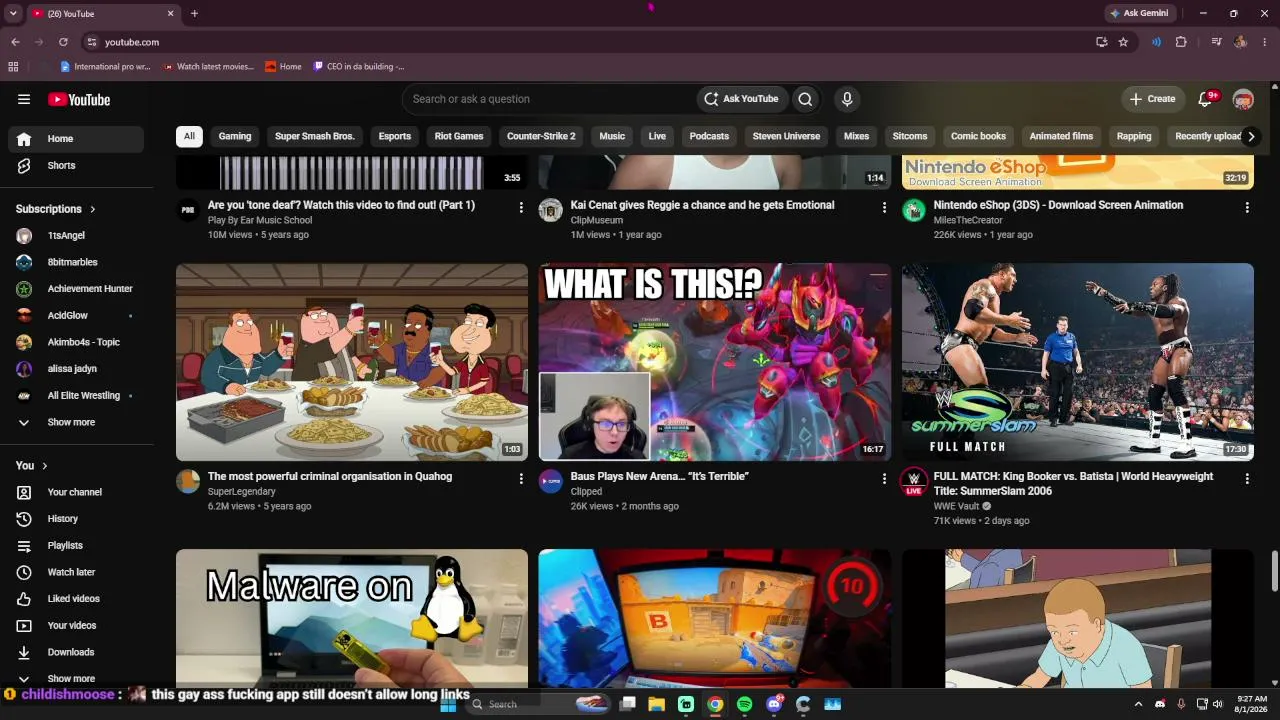1280x720 pixels.
Task: Expand Show more under Subscriptions
Action: [76, 422]
